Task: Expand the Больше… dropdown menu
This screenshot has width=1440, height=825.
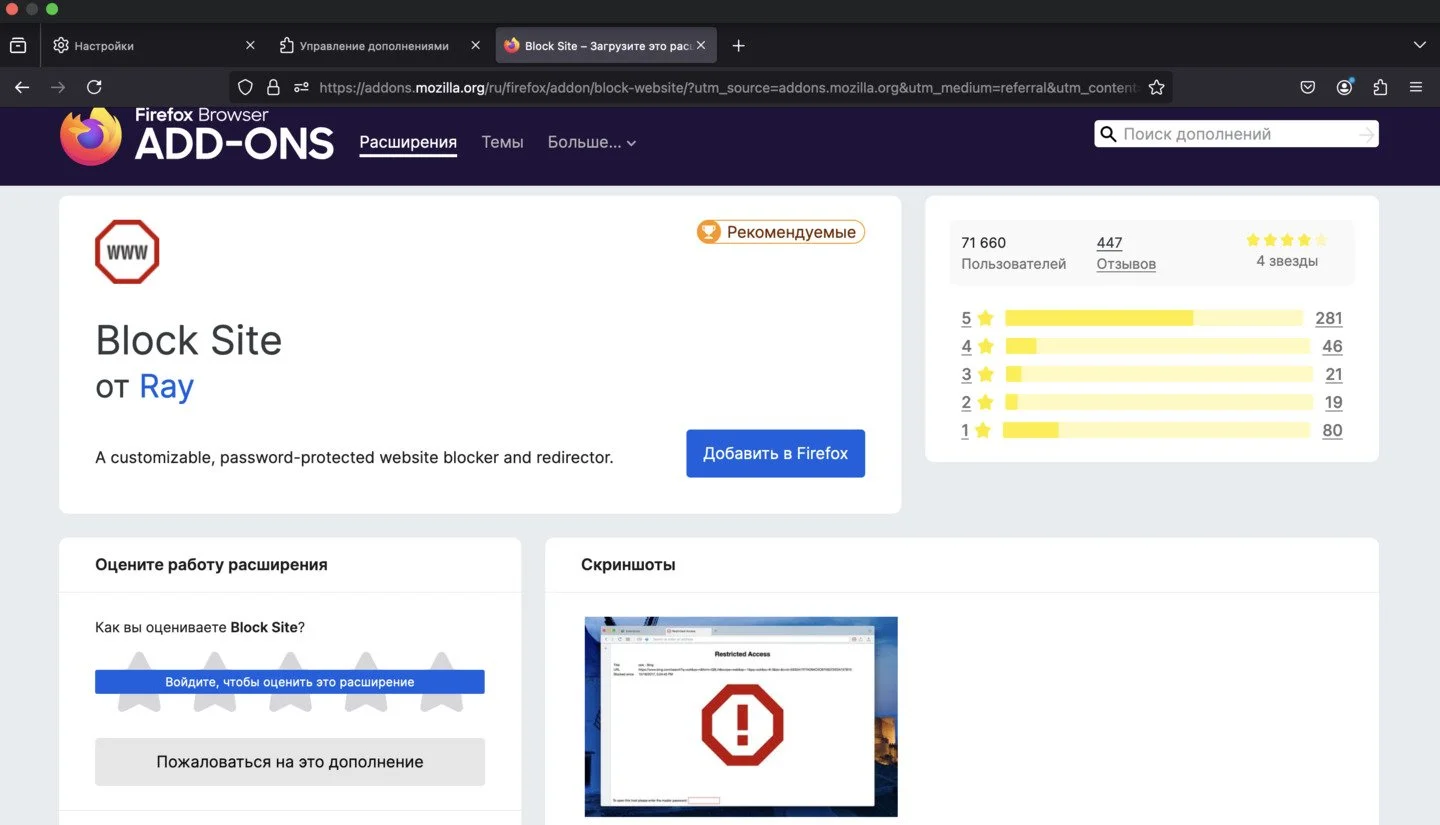Action: click(592, 142)
